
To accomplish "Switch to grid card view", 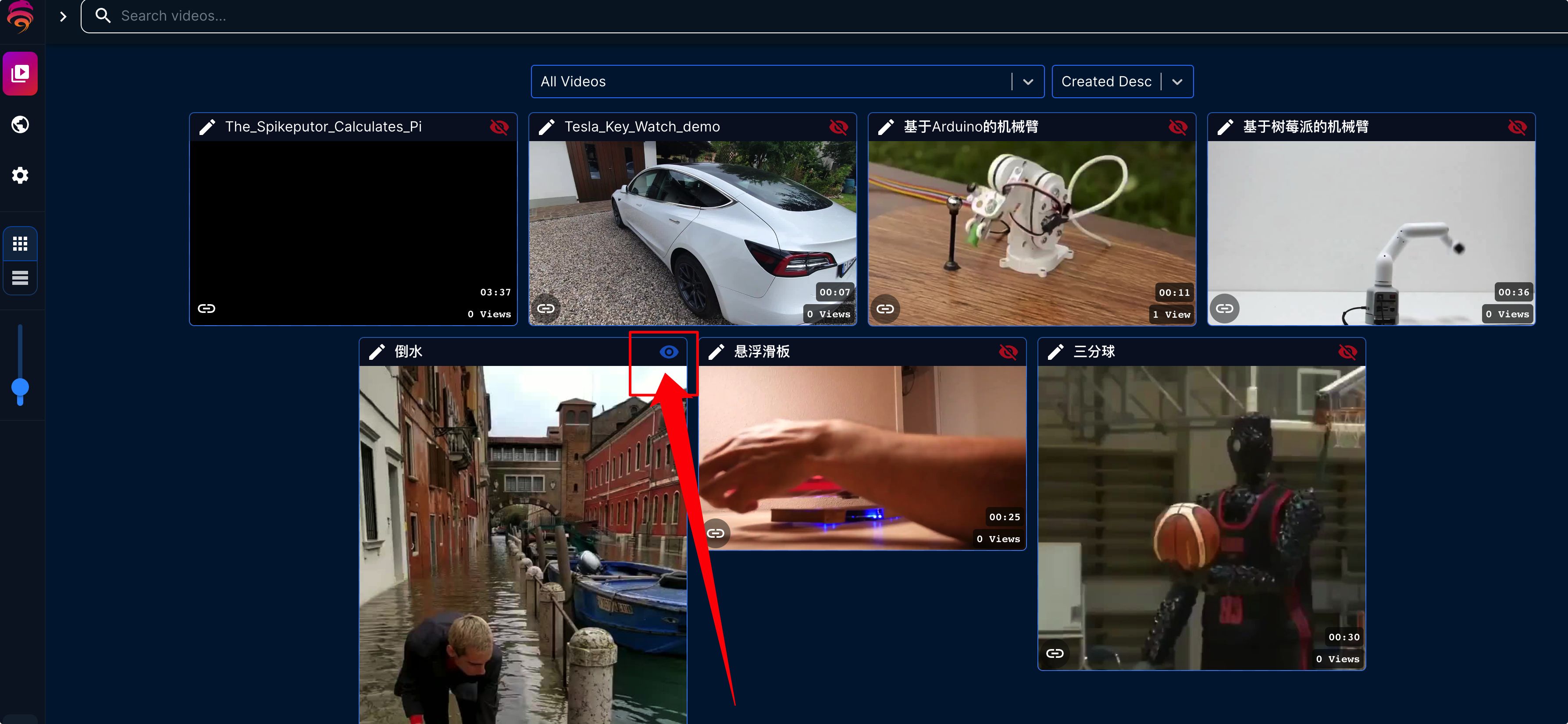I will 20,244.
